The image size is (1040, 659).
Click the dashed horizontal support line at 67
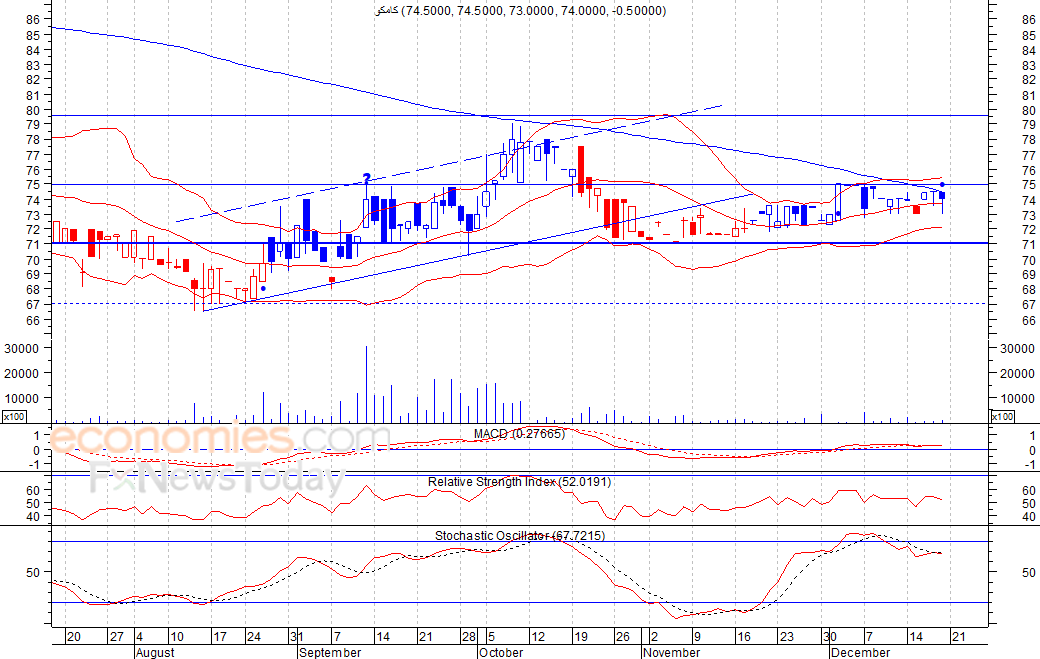520,304
